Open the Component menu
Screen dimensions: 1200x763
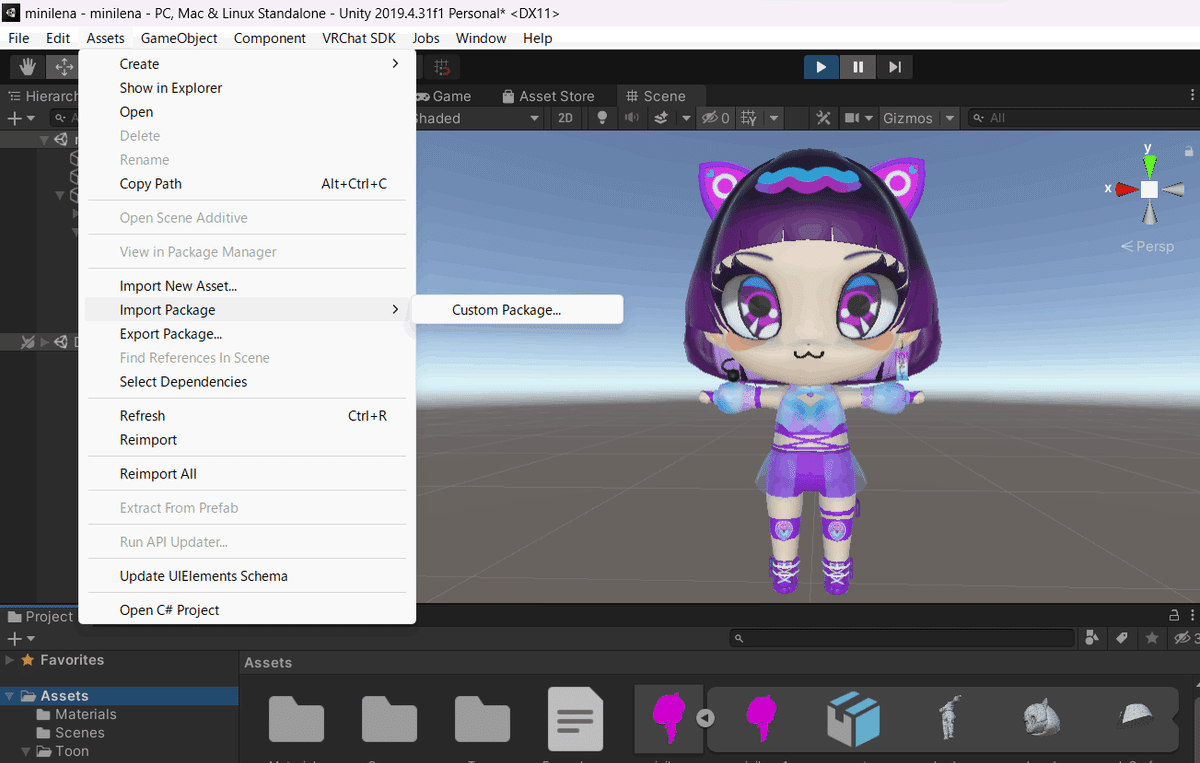click(x=270, y=38)
